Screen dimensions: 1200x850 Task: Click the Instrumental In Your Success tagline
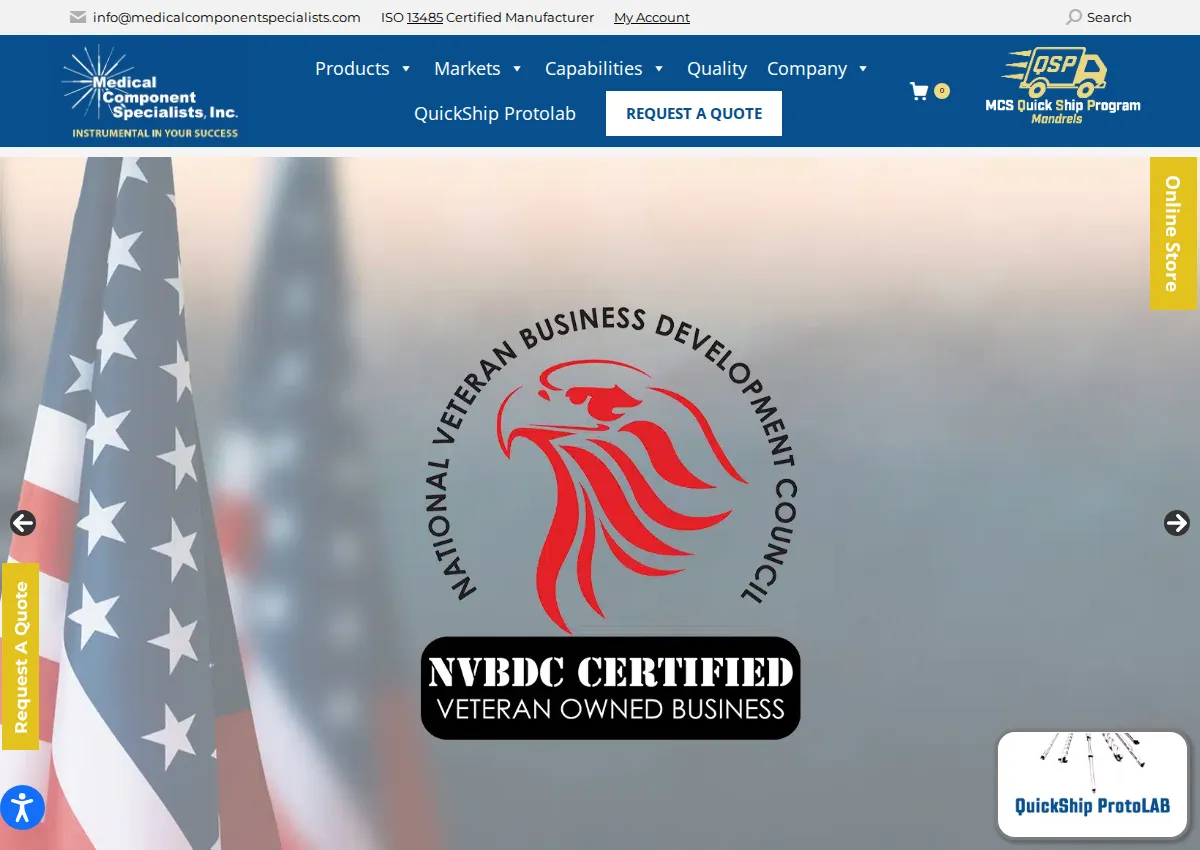click(x=155, y=133)
